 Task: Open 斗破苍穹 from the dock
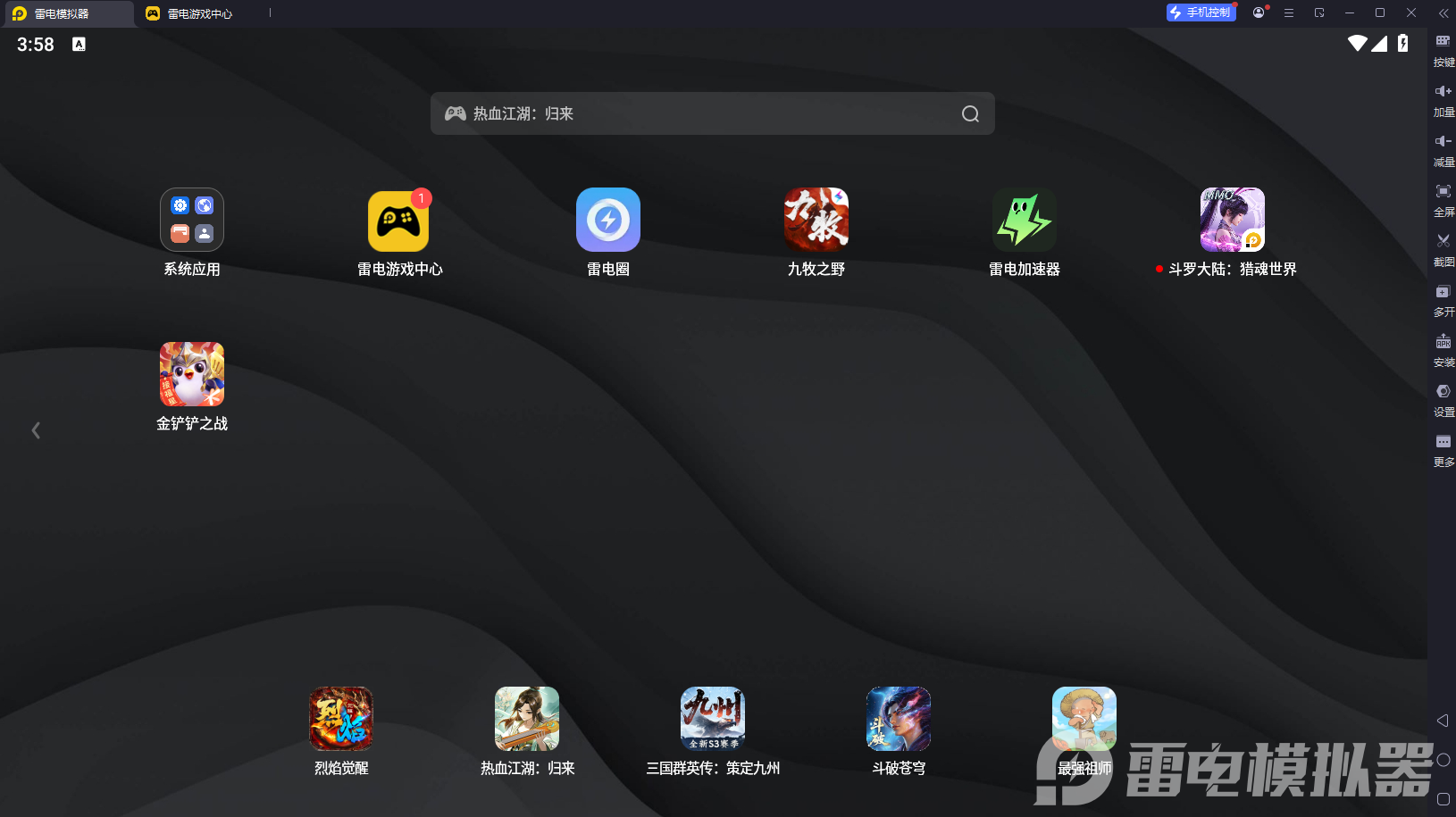pyautogui.click(x=899, y=719)
